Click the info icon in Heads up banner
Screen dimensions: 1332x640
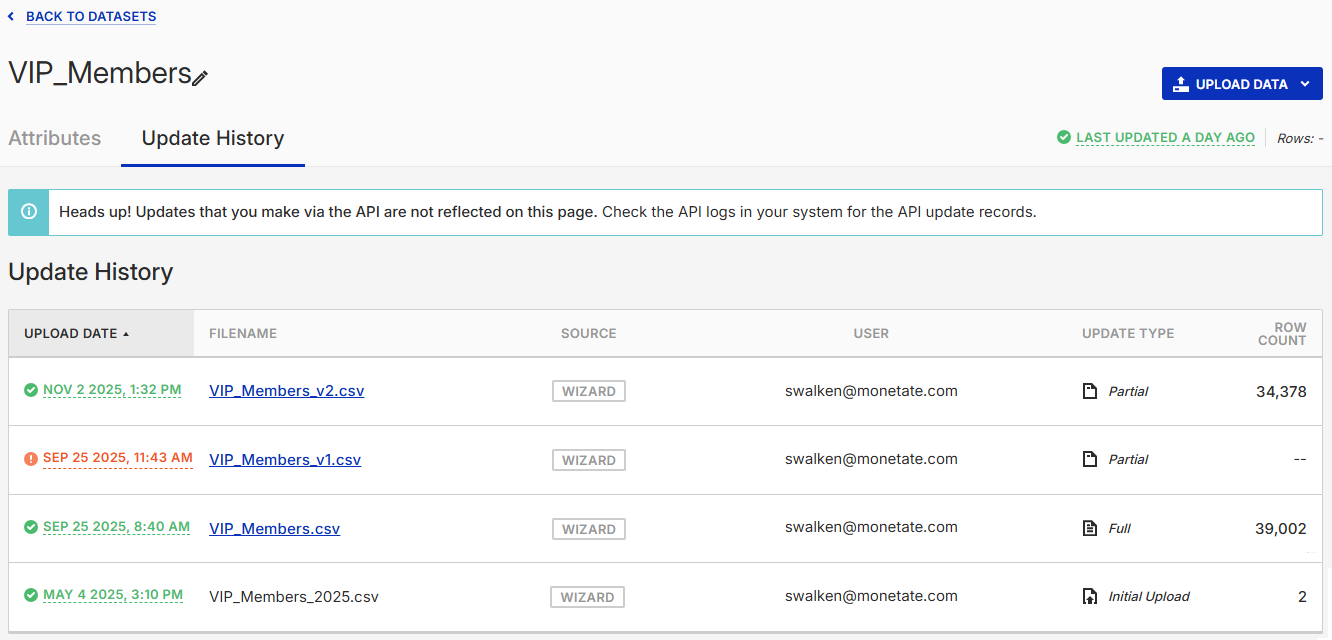(29, 212)
